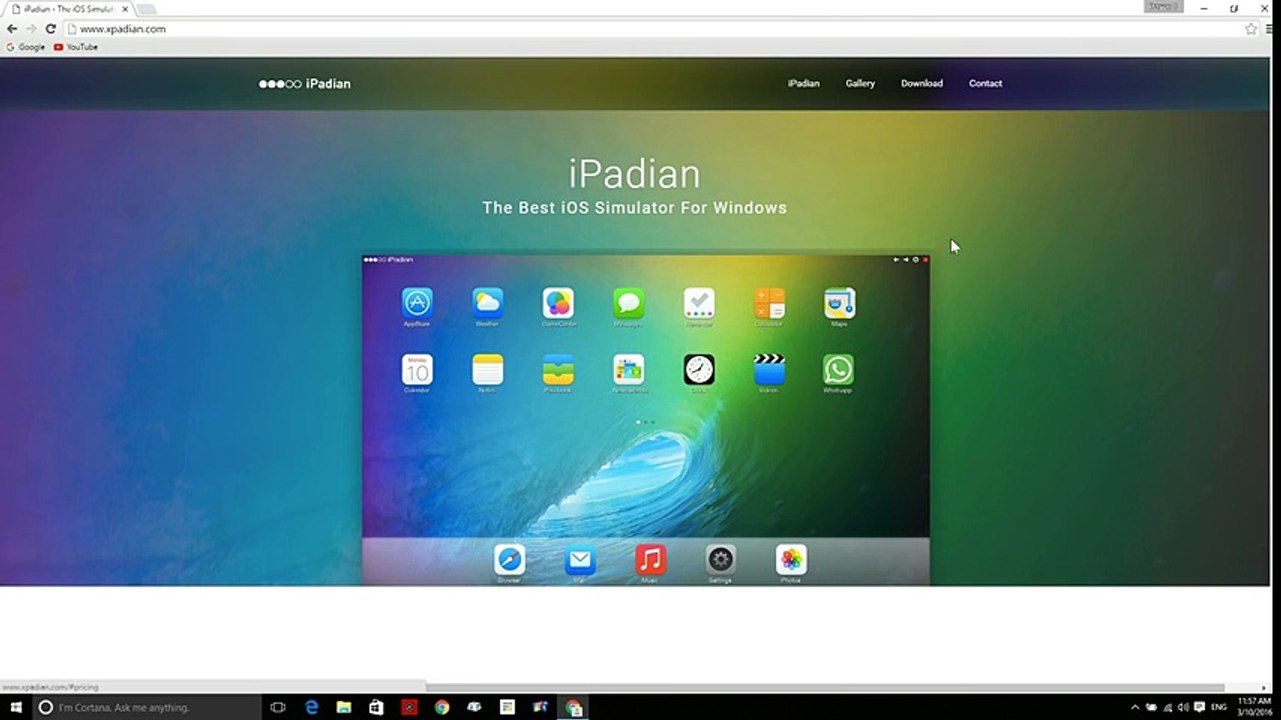Open File Explorer from the taskbar
The image size is (1281, 720).
click(x=344, y=707)
